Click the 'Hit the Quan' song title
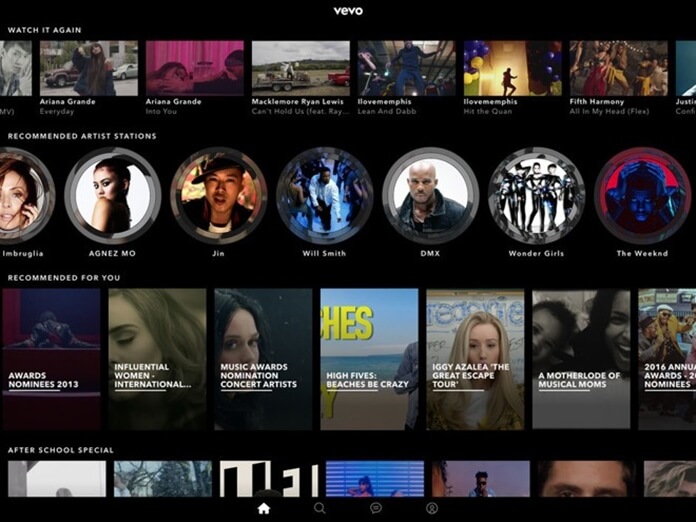The width and height of the screenshot is (696, 522). [x=488, y=111]
